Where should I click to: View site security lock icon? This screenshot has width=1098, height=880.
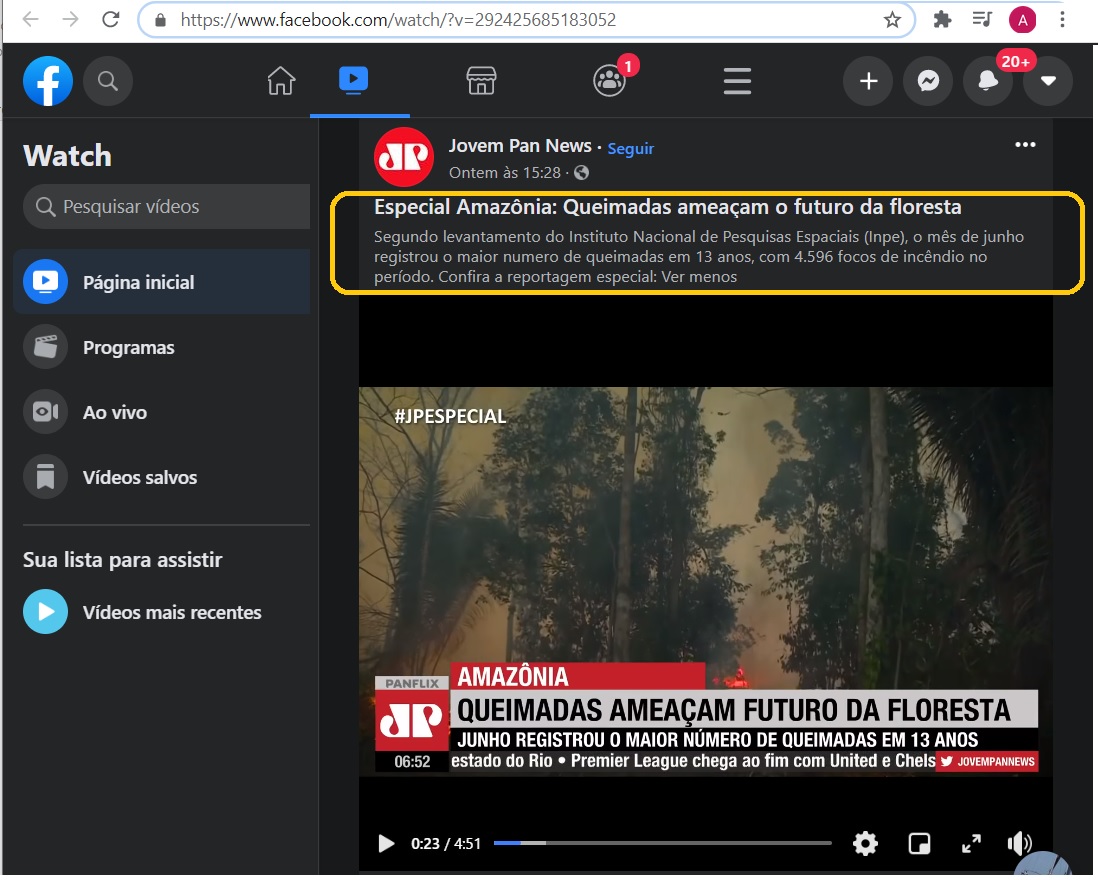160,20
